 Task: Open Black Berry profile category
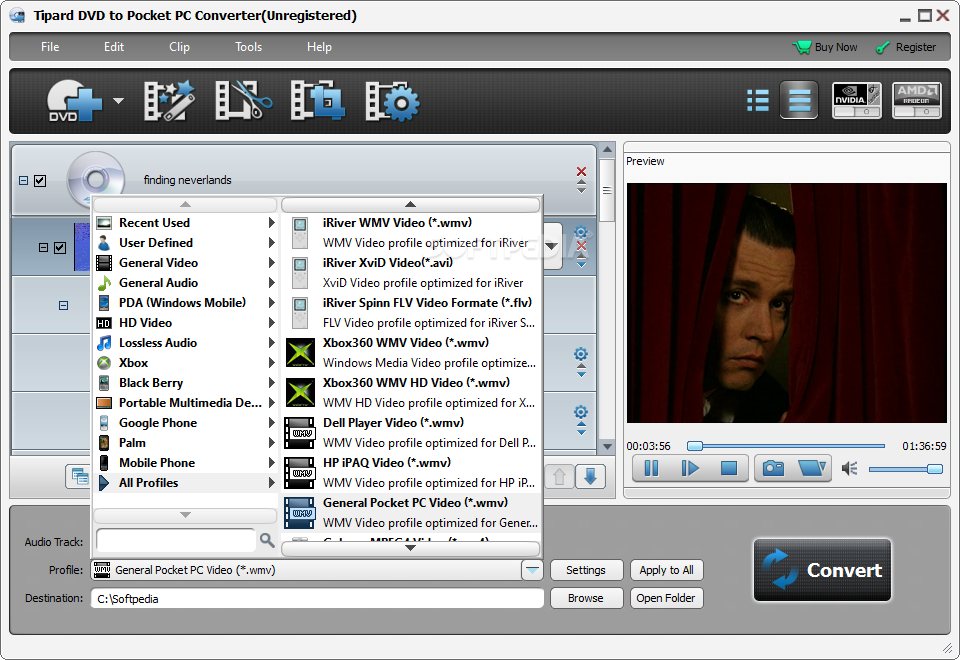(x=186, y=383)
